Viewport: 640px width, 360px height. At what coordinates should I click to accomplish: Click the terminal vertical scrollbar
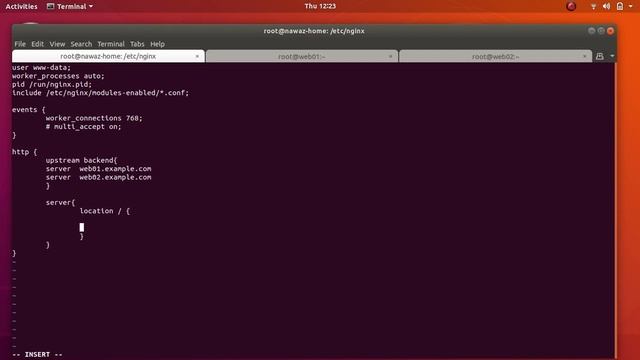[615, 211]
